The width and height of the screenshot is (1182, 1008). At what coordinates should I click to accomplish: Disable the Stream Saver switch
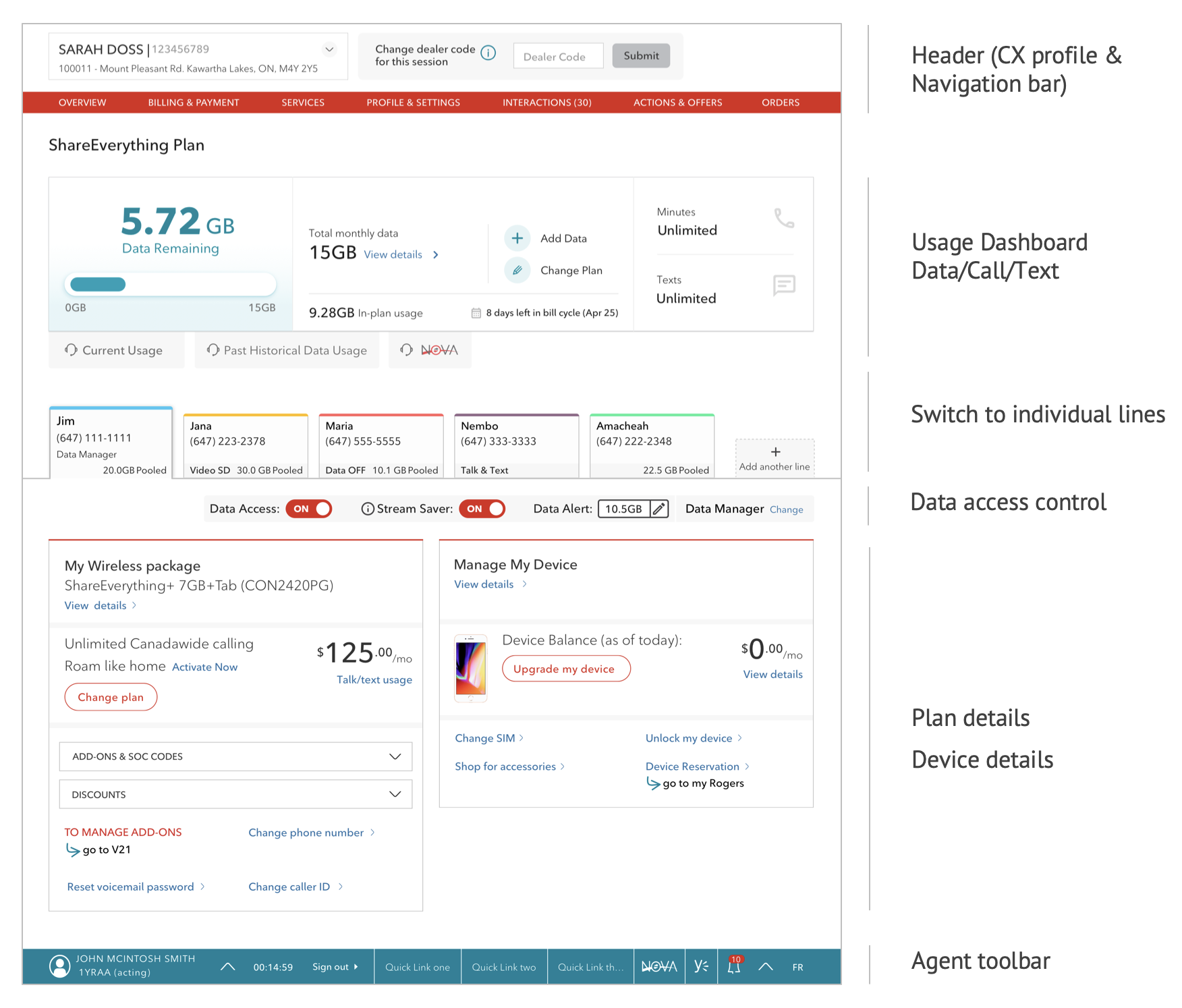click(x=482, y=509)
